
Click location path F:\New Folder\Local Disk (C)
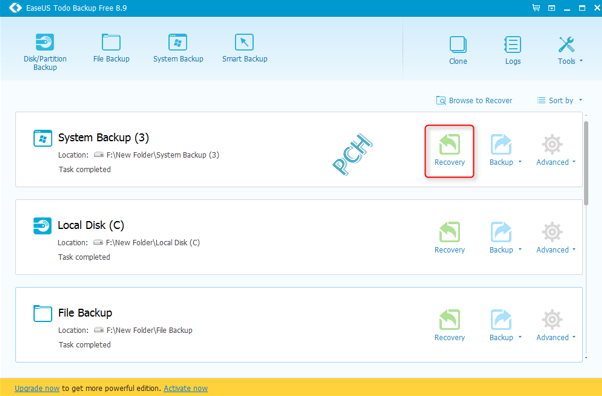(153, 242)
